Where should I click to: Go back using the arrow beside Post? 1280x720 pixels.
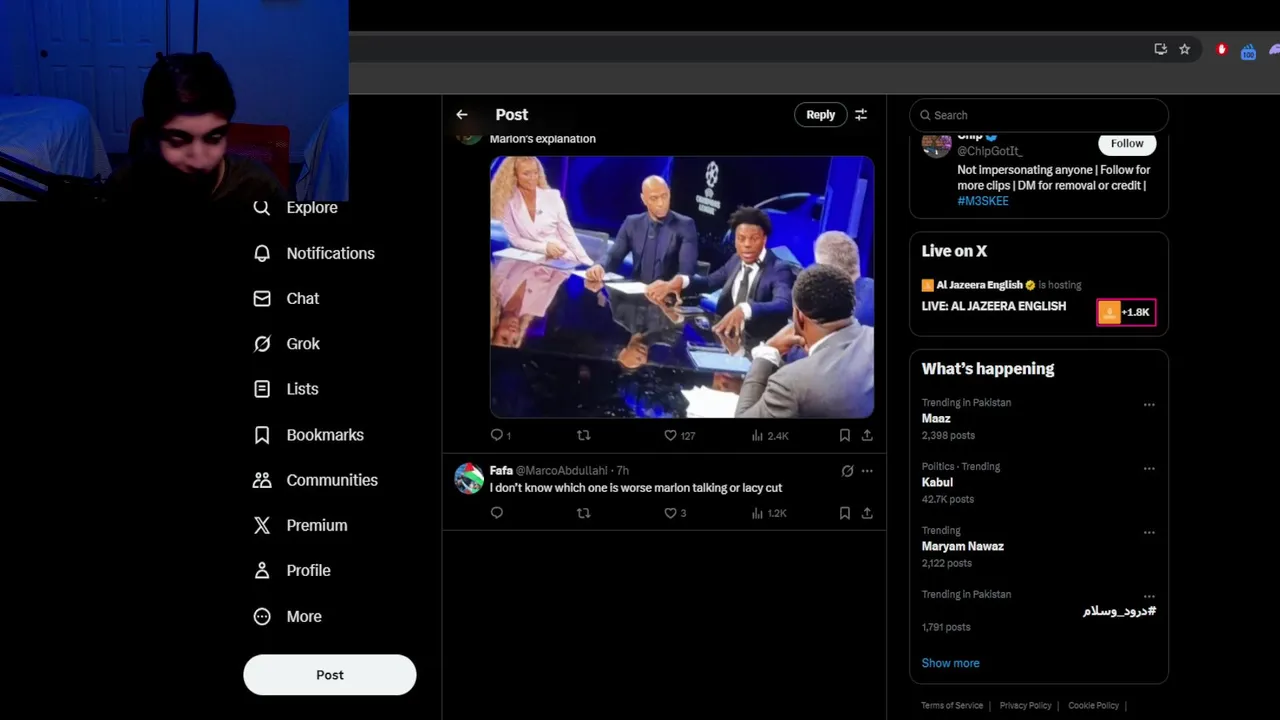pyautogui.click(x=462, y=115)
